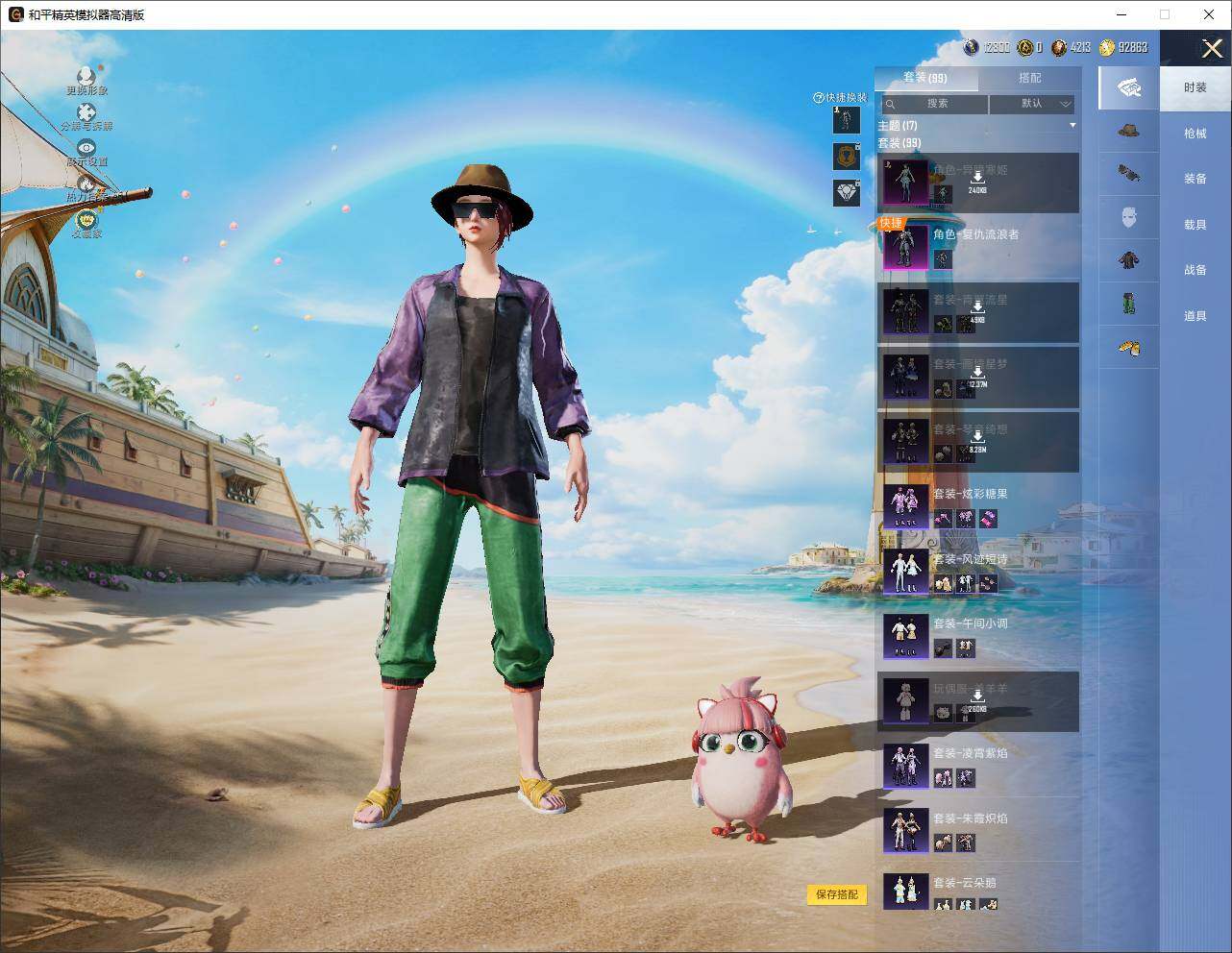Open the 默认 sort dropdown

pyautogui.click(x=1032, y=104)
